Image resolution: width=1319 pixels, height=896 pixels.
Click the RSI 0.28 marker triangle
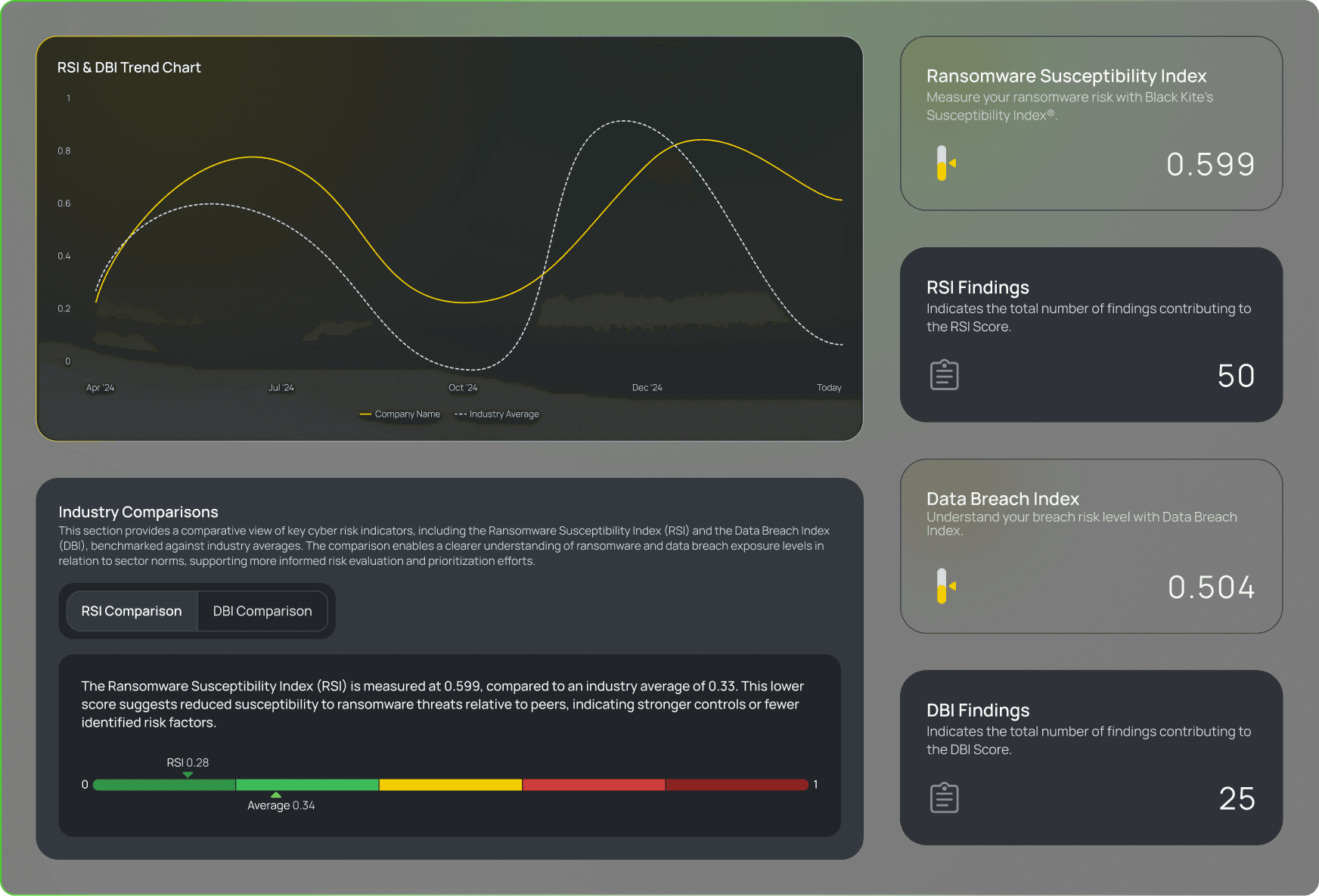point(188,774)
